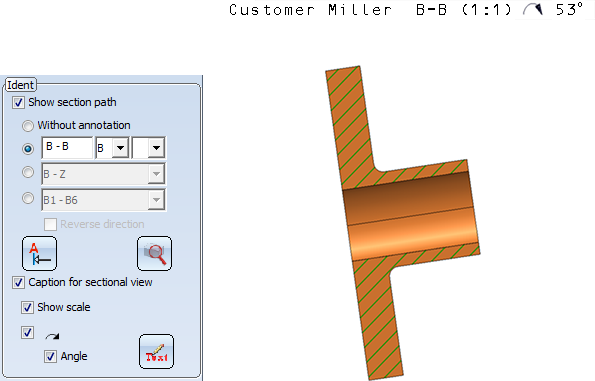Expand the B1 - B6 dropdown
Viewport: 595px width, 381px height.
[x=156, y=200]
